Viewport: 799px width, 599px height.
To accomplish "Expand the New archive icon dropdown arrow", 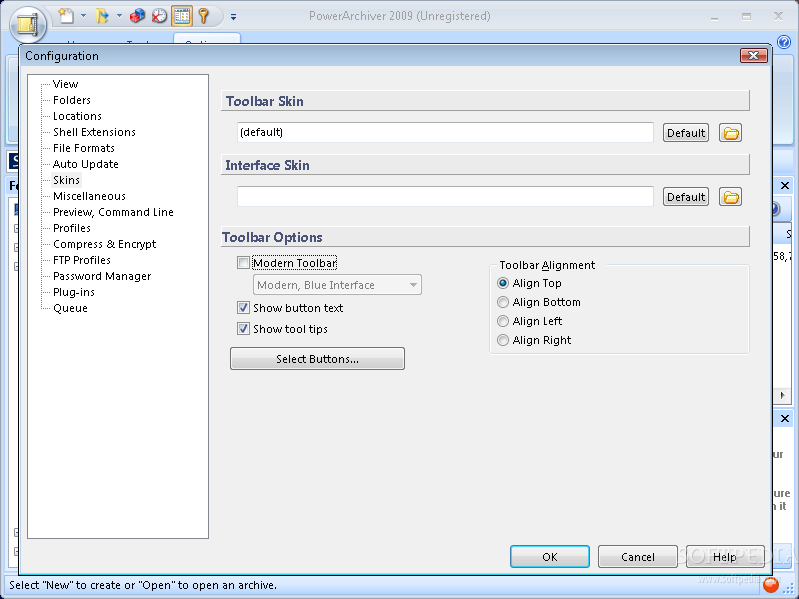I will click(x=84, y=16).
